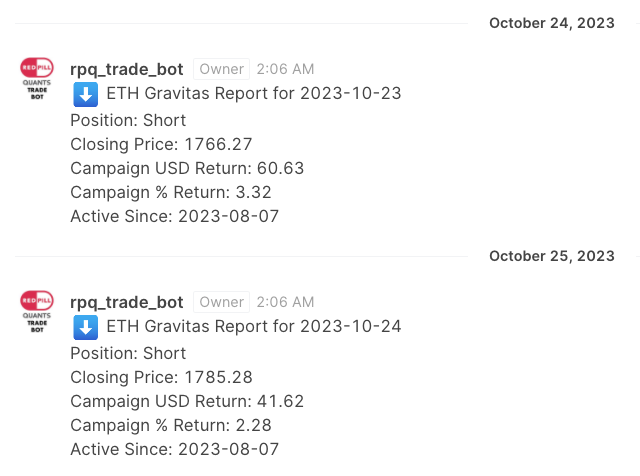The width and height of the screenshot is (640, 476).
Task: Click 2:06 AM timestamp on second message
Action: [x=285, y=302]
